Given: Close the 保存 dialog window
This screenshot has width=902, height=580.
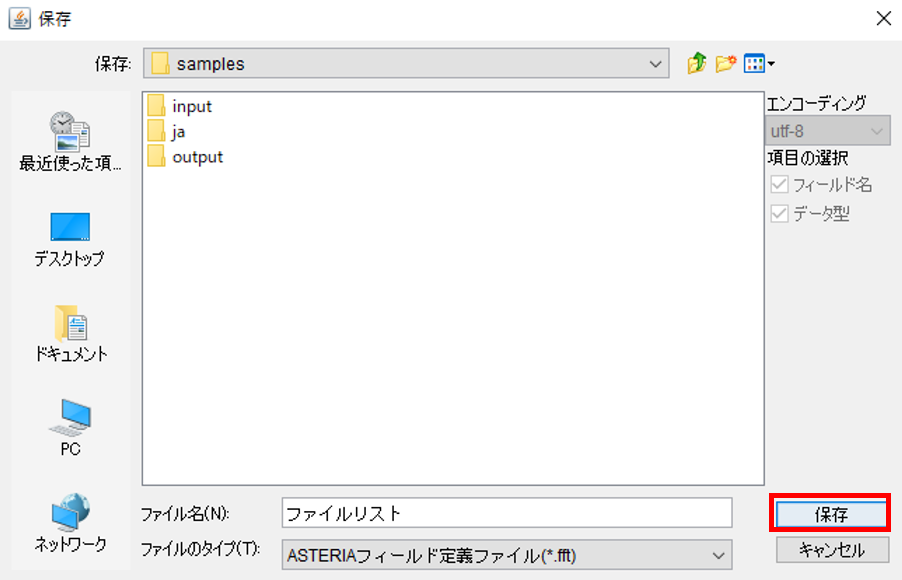Looking at the screenshot, I should point(884,18).
